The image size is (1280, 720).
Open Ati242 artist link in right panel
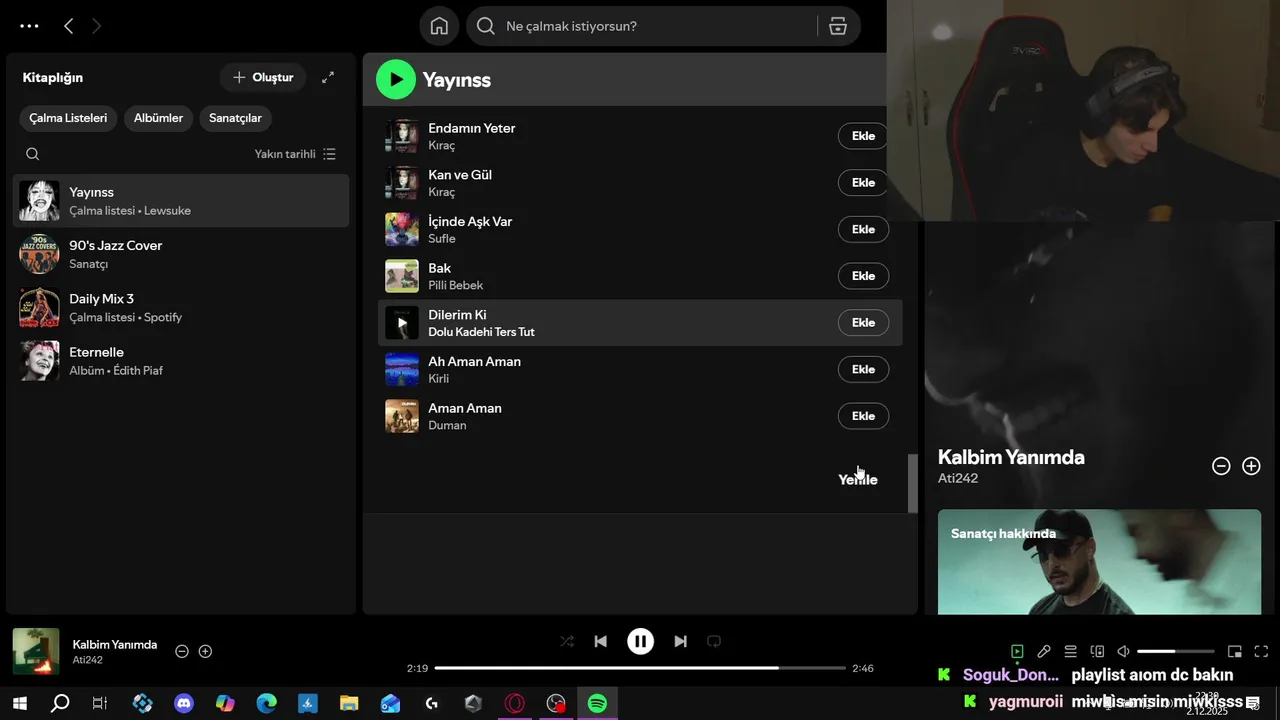pos(958,478)
